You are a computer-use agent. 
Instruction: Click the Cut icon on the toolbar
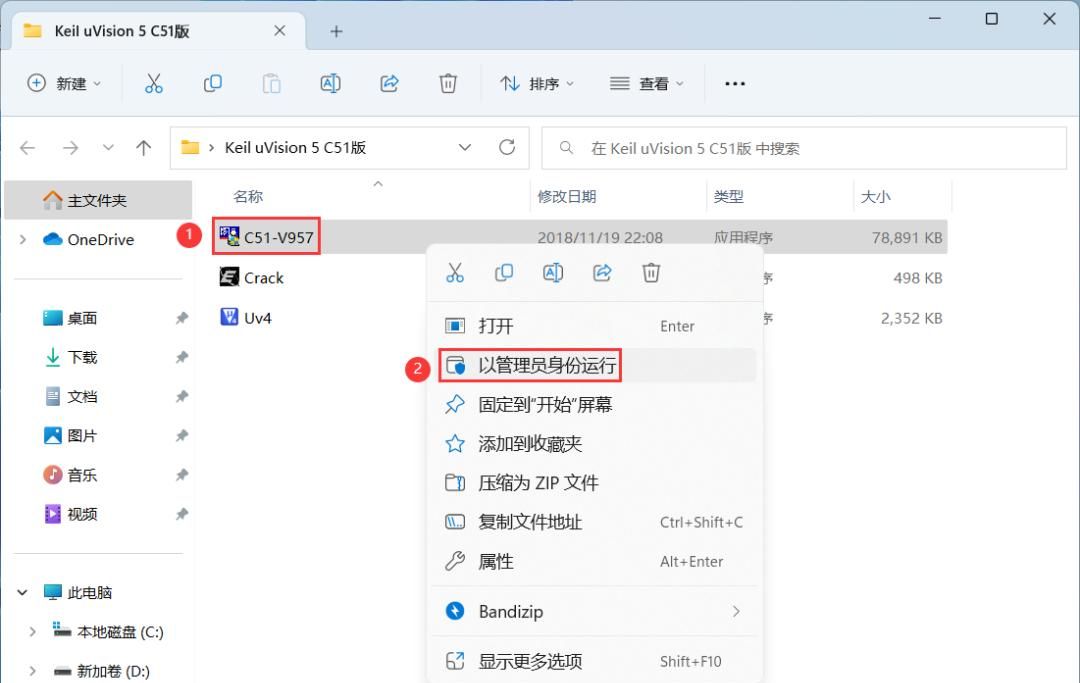[153, 83]
